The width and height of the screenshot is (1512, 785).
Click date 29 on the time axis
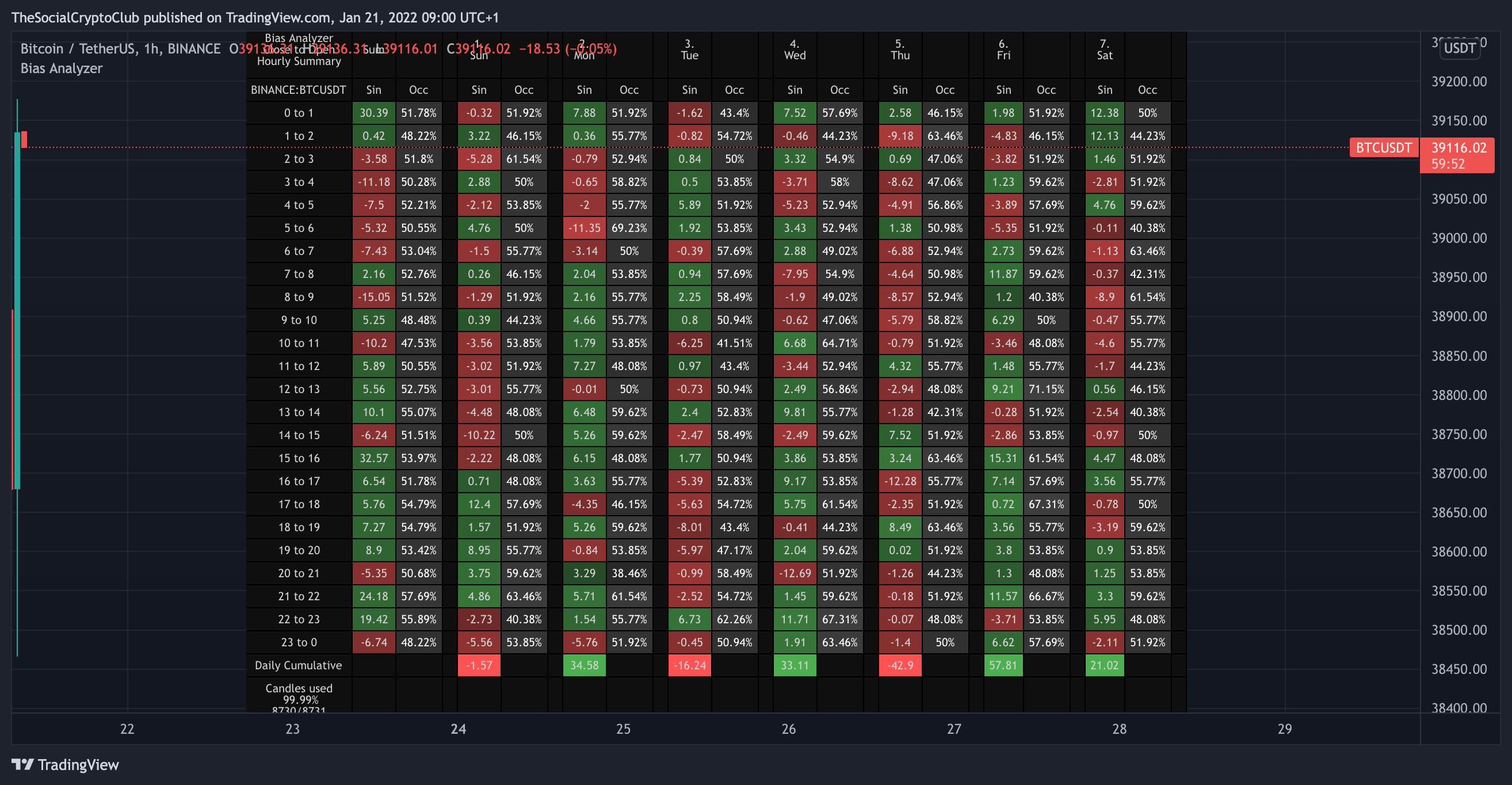pyautogui.click(x=1284, y=729)
